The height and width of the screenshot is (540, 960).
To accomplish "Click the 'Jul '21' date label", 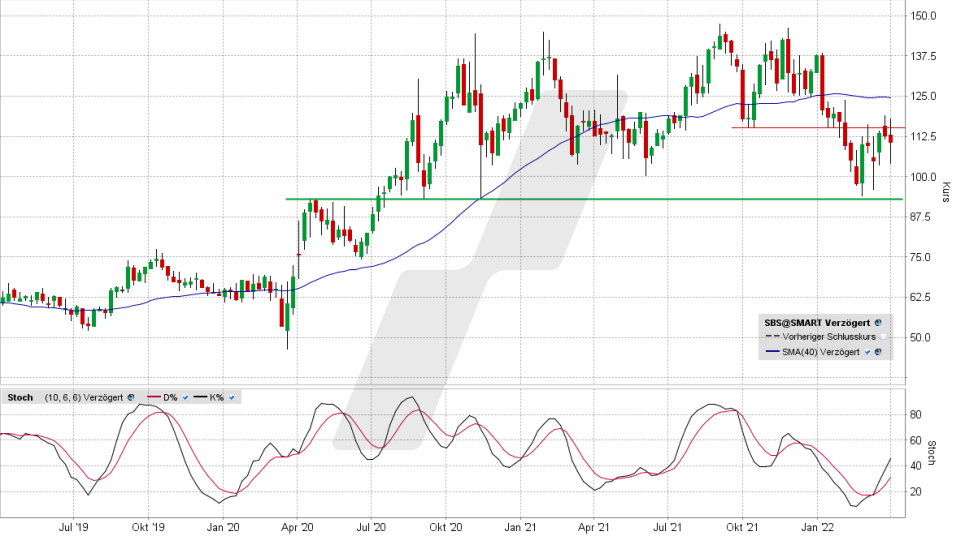I will point(667,527).
